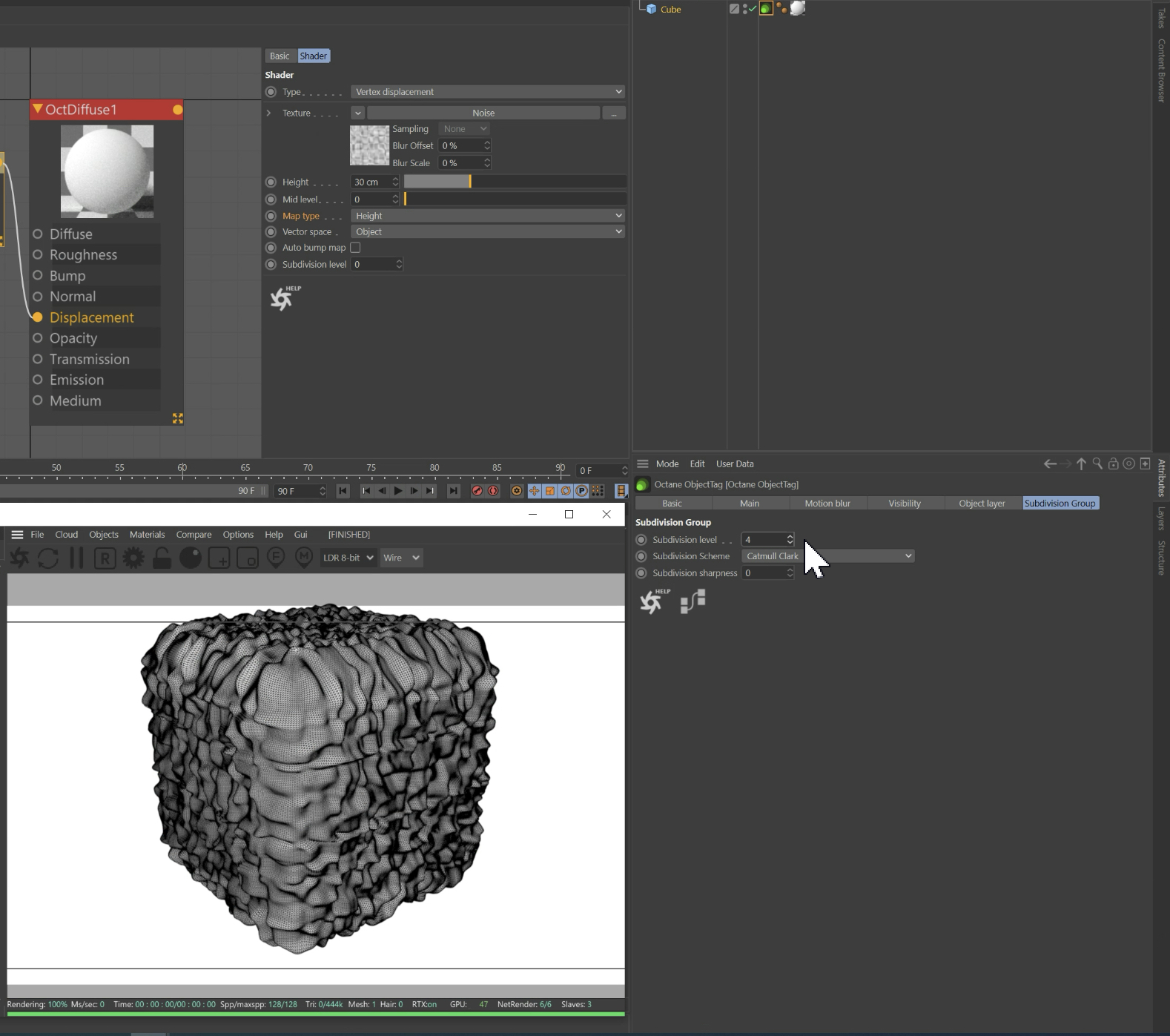Open Octane settings gear icon
Image resolution: width=1170 pixels, height=1036 pixels.
click(x=133, y=558)
